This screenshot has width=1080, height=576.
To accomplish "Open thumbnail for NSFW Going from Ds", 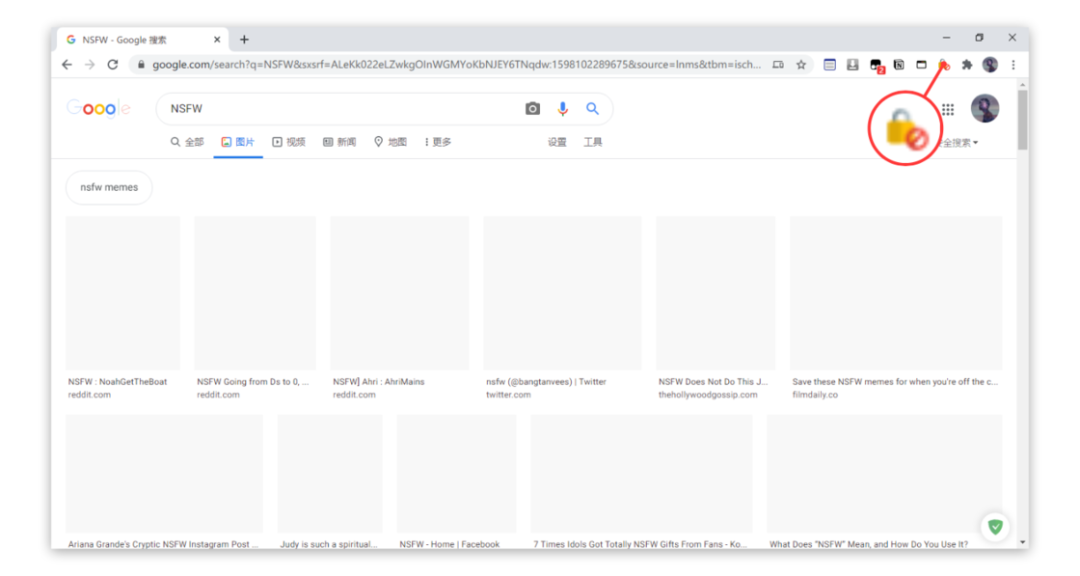I will pyautogui.click(x=255, y=293).
